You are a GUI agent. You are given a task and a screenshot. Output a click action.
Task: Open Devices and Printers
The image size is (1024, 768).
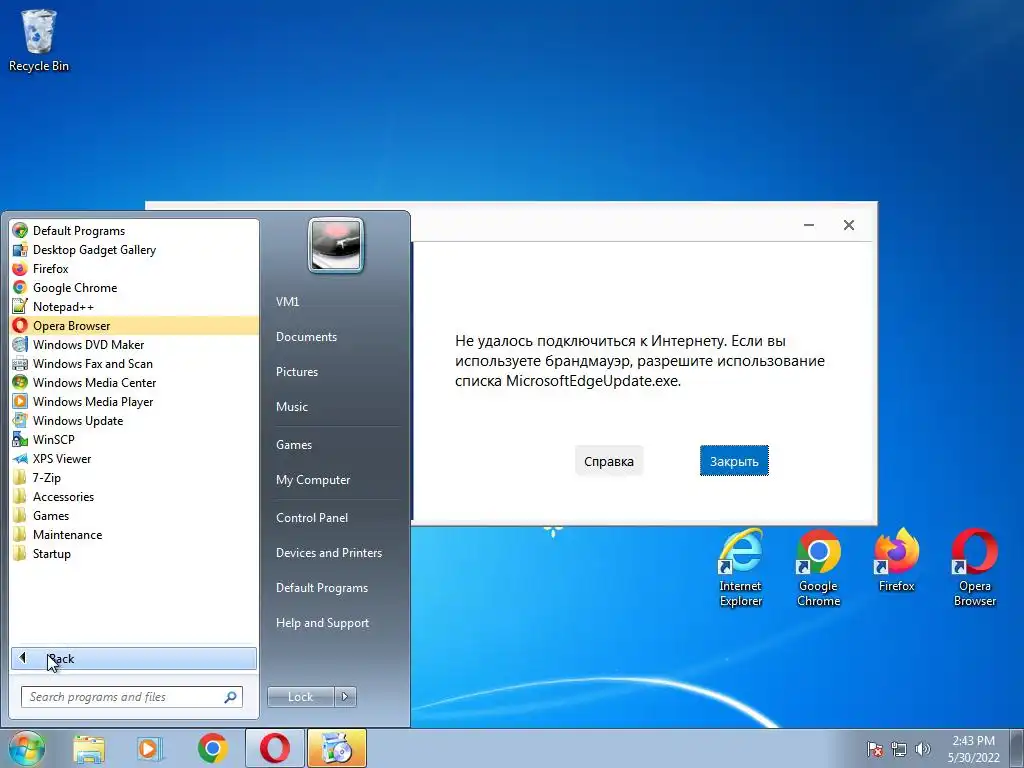pos(328,552)
